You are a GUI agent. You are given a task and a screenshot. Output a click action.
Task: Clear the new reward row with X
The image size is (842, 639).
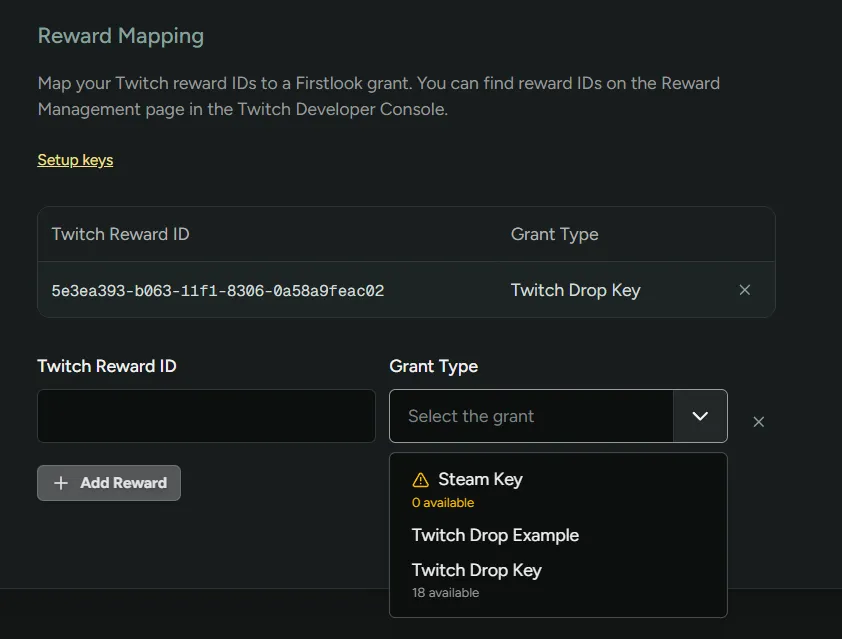pyautogui.click(x=758, y=422)
